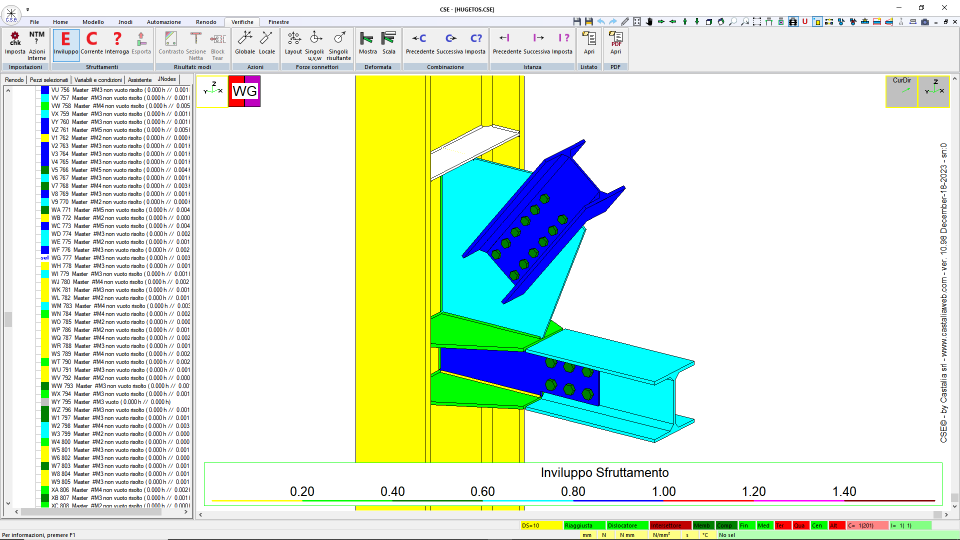Go to Successiva istanza
Image resolution: width=960 pixels, height=540 pixels.
tap(537, 44)
